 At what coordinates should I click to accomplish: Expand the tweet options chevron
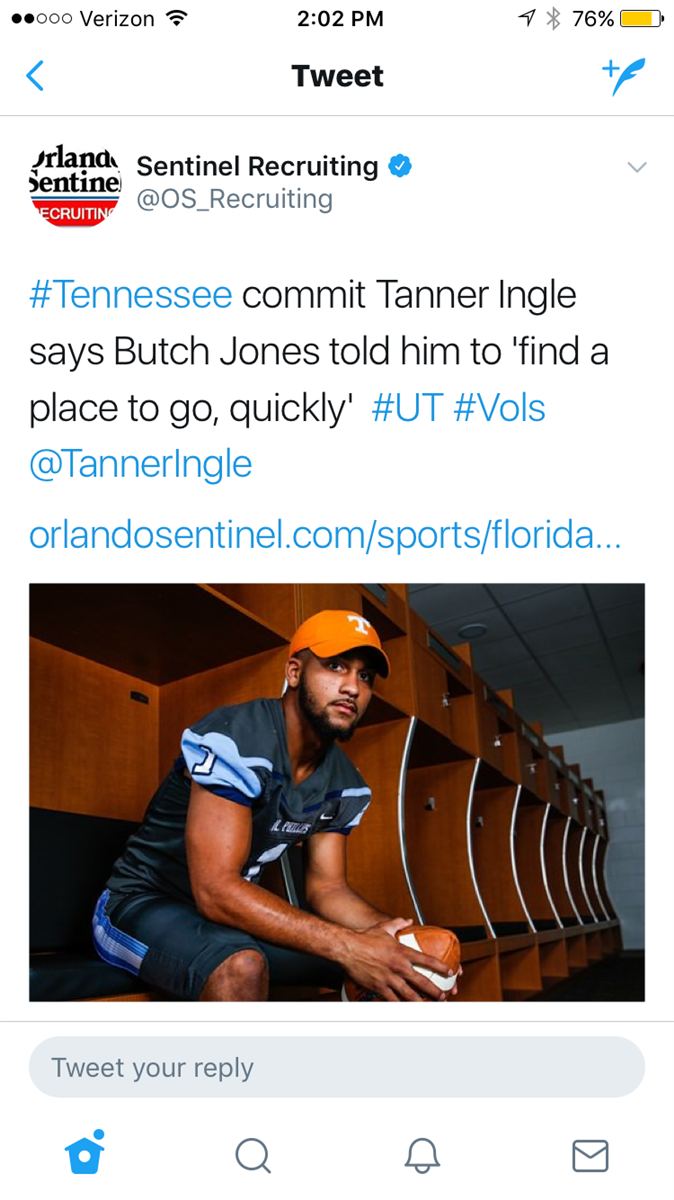637,167
